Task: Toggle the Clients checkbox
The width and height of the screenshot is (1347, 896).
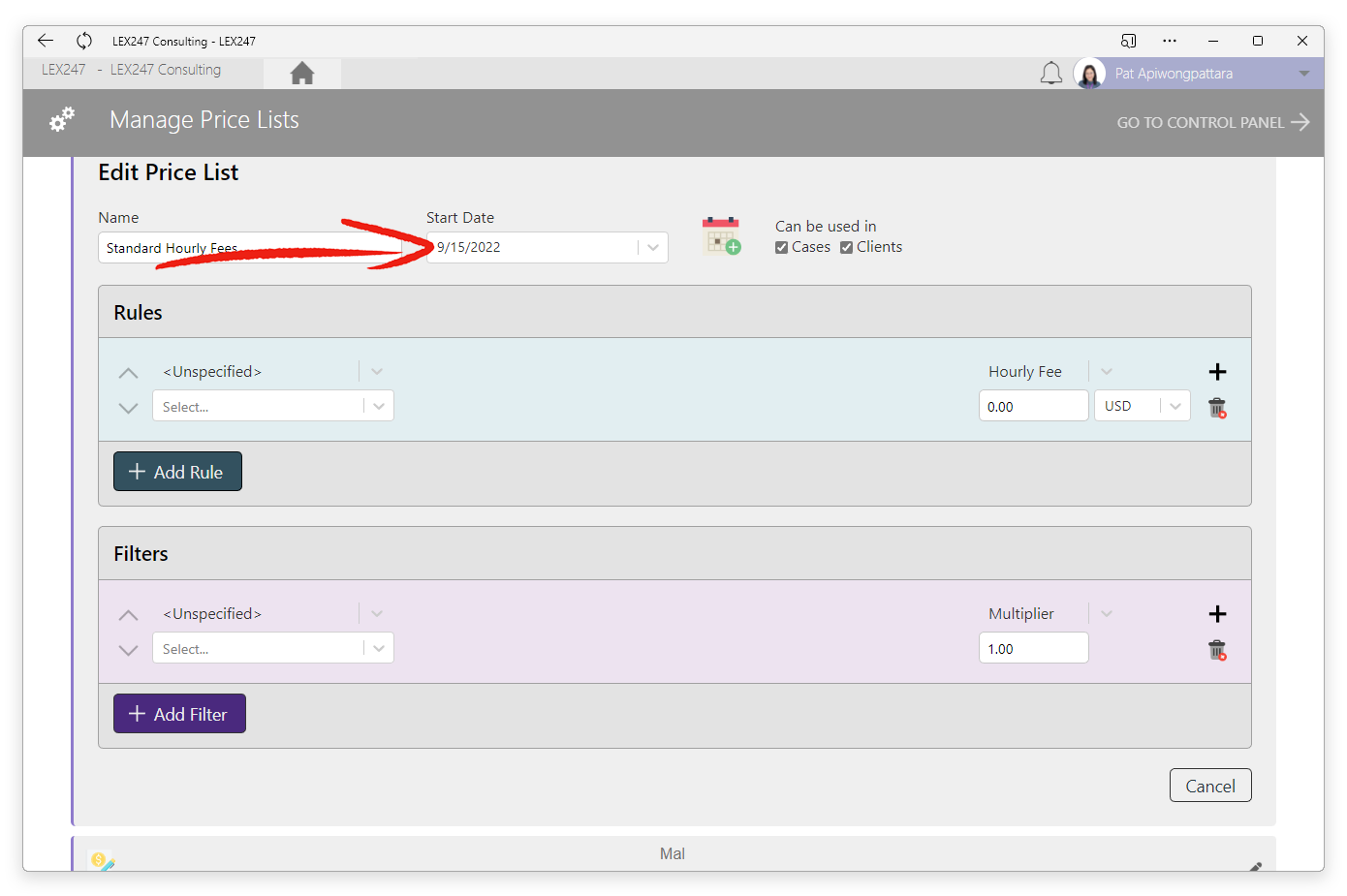Action: [846, 247]
